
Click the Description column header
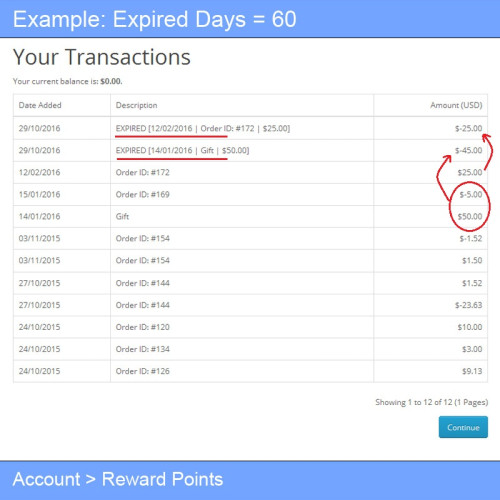[136, 105]
